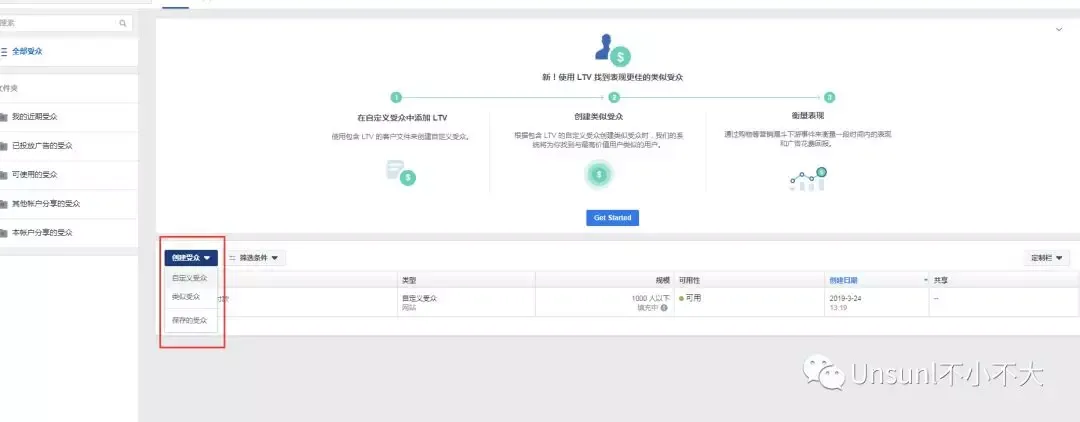This screenshot has width=1080, height=422.
Task: Open the 本帐户分享的受众 folder
Action: (41, 233)
